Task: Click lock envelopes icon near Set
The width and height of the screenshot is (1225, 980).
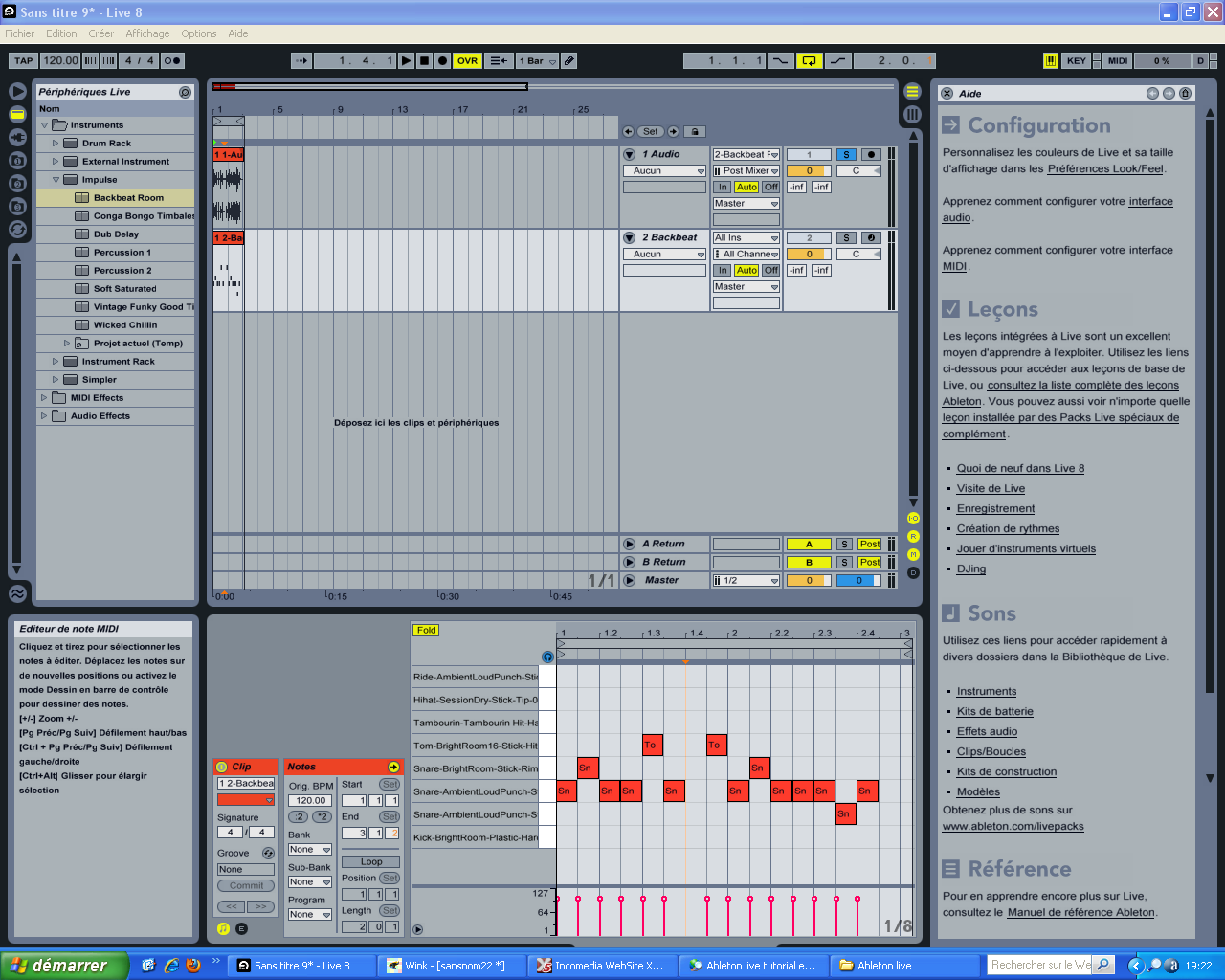Action: point(695,131)
